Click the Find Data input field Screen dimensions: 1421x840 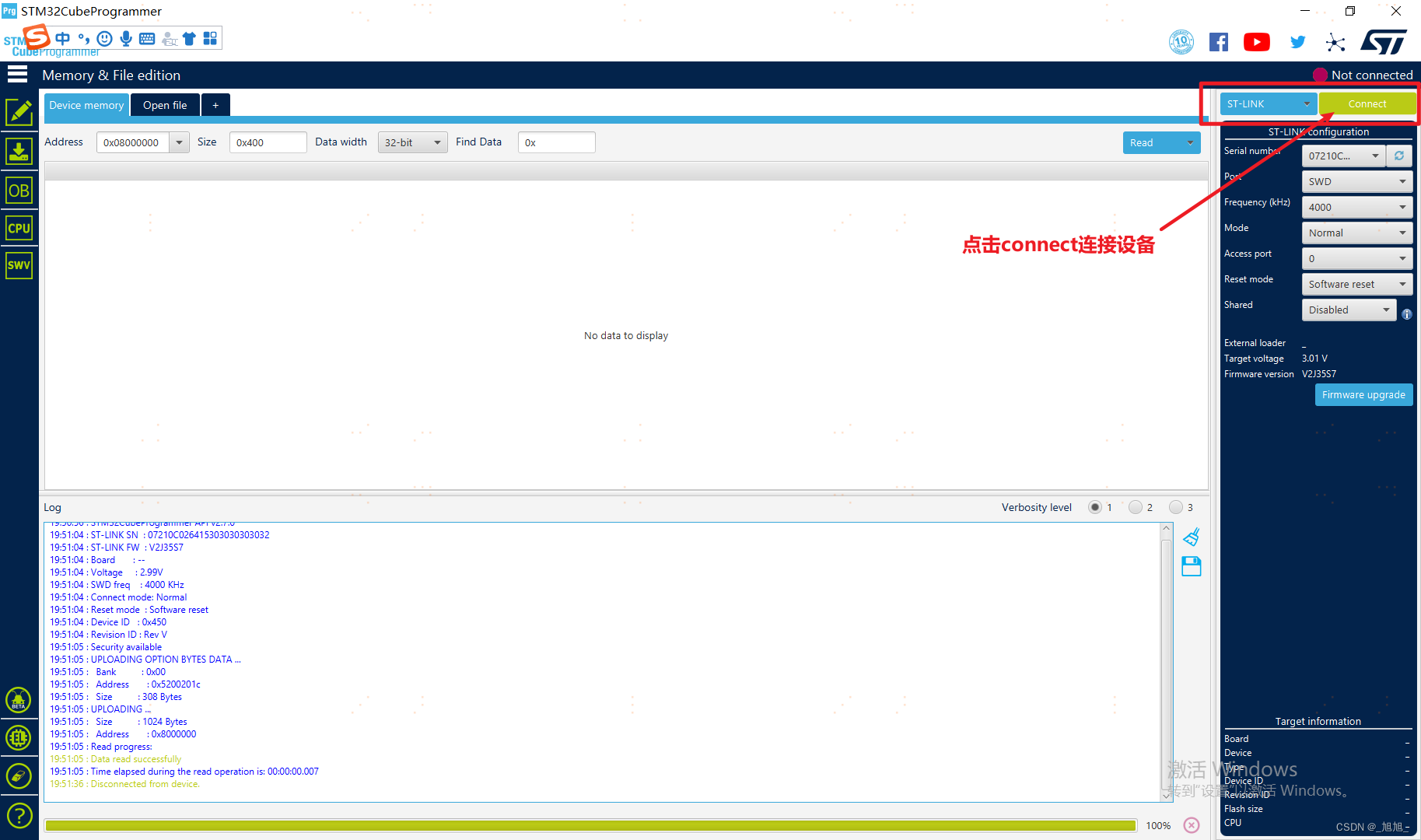point(557,142)
